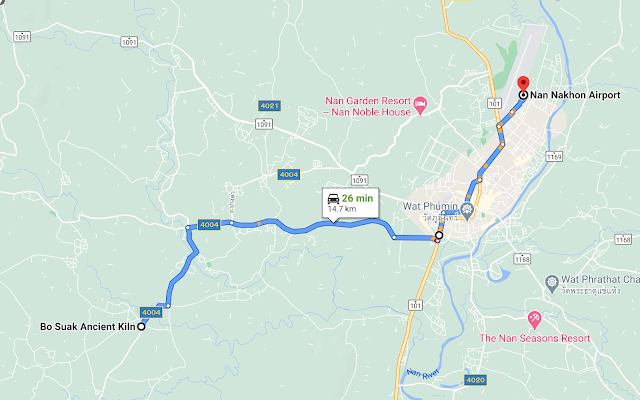Select the 14.7 km distance text
This screenshot has width=640, height=400.
click(342, 209)
